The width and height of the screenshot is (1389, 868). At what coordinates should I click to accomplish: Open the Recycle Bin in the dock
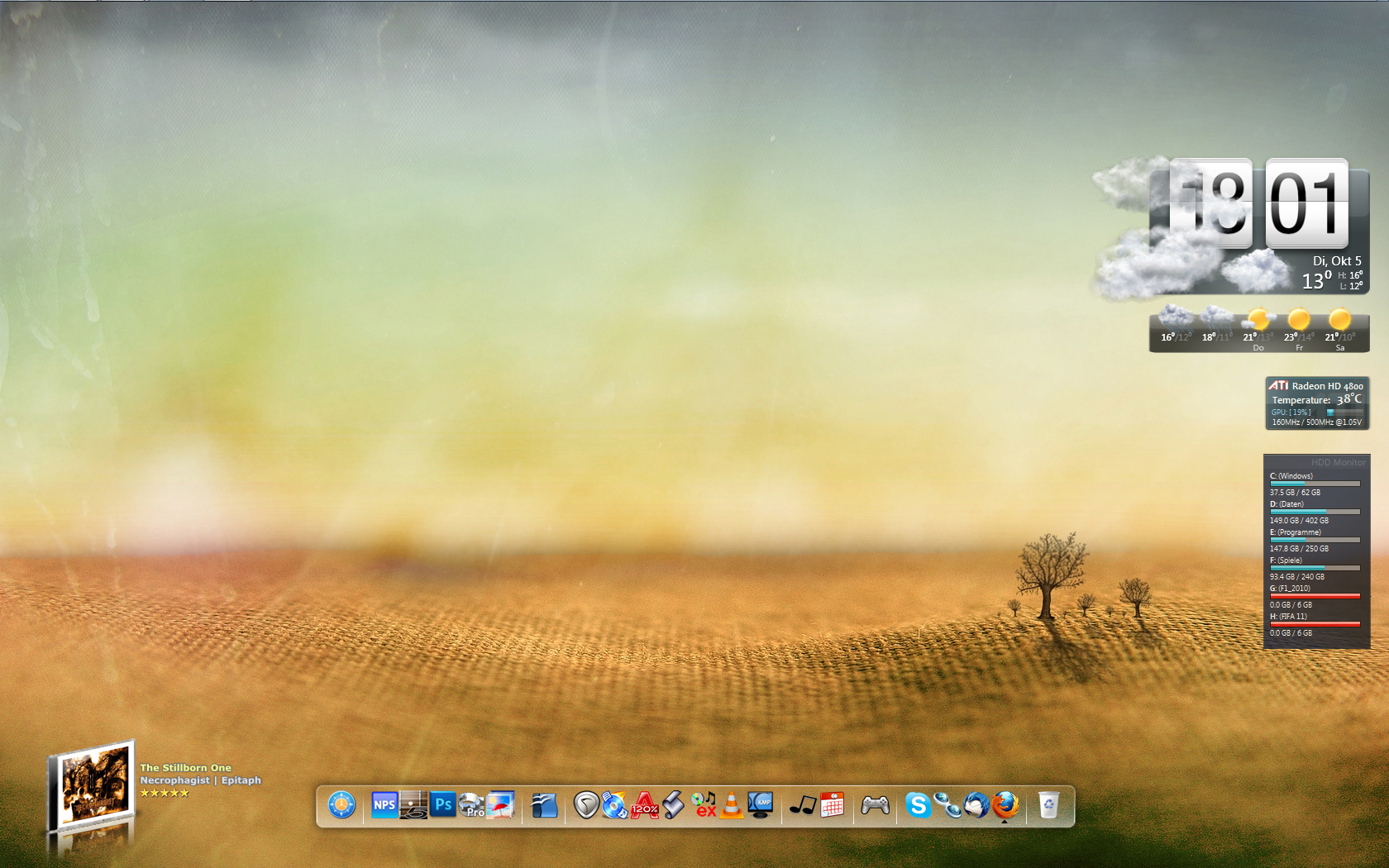pos(1048,804)
